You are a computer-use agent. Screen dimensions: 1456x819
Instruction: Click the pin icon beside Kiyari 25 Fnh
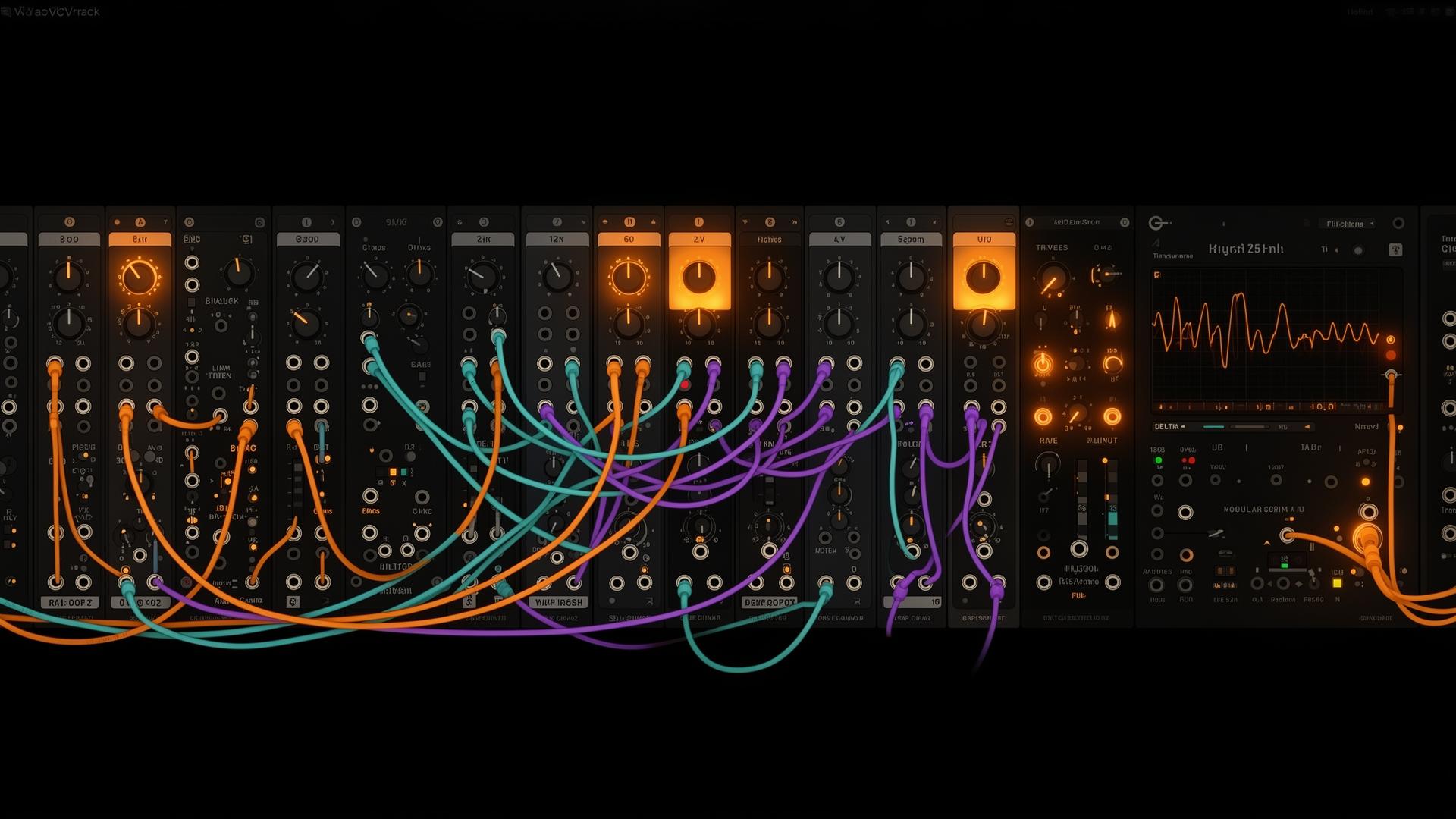[1395, 249]
